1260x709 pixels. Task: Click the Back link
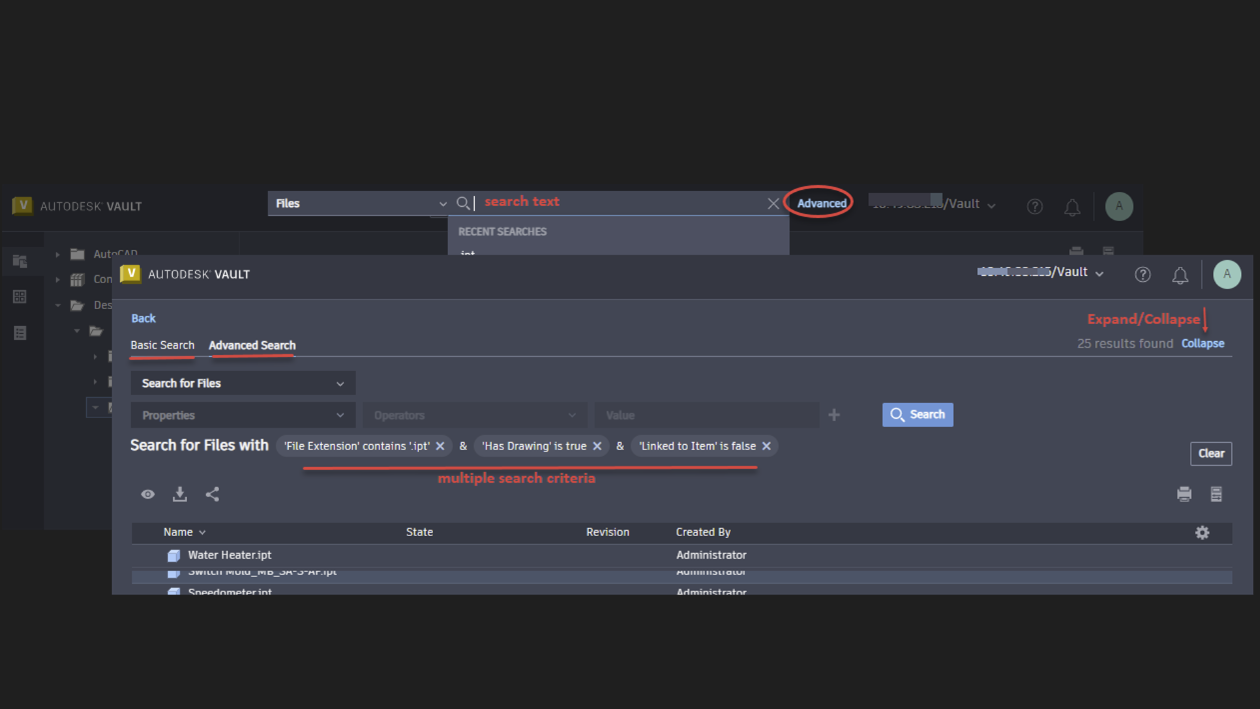pyautogui.click(x=144, y=318)
